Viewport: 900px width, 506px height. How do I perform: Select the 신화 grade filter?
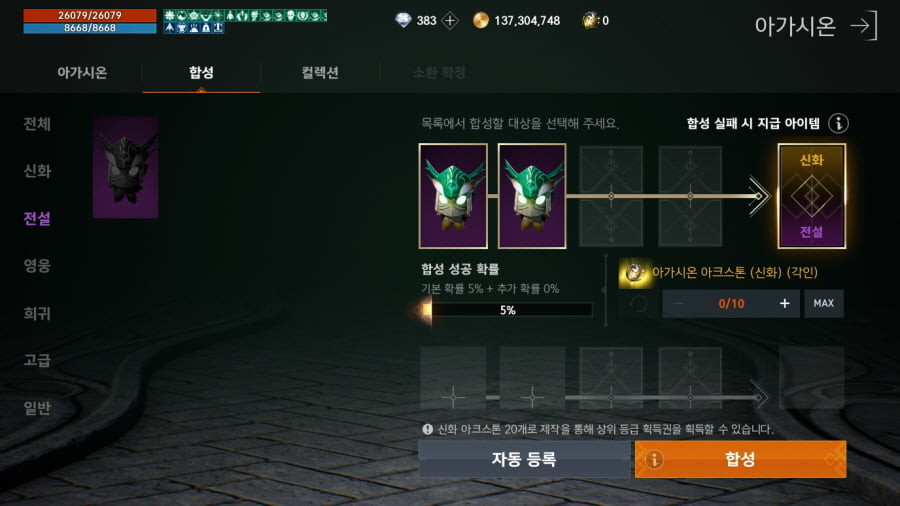[x=37, y=171]
